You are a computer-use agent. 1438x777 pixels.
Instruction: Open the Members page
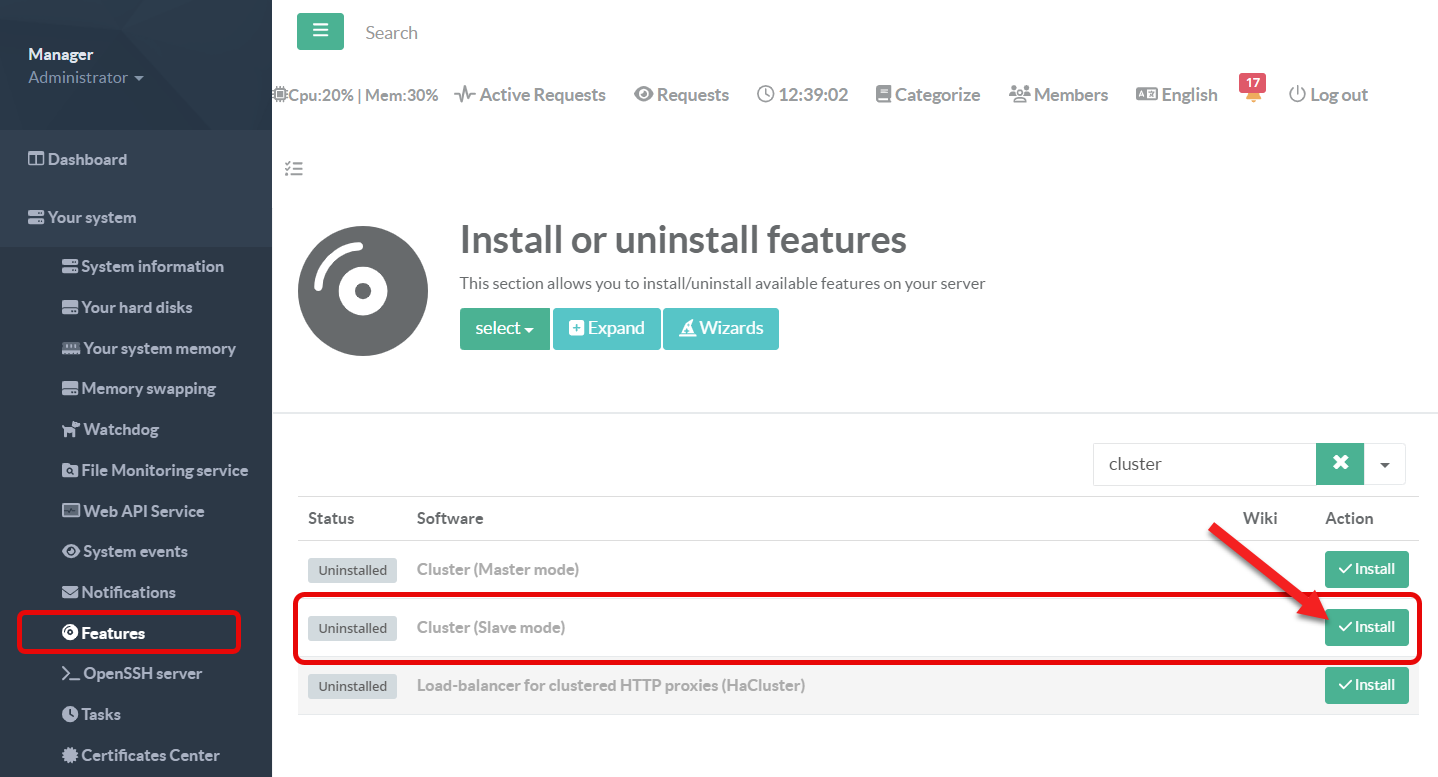[1058, 95]
